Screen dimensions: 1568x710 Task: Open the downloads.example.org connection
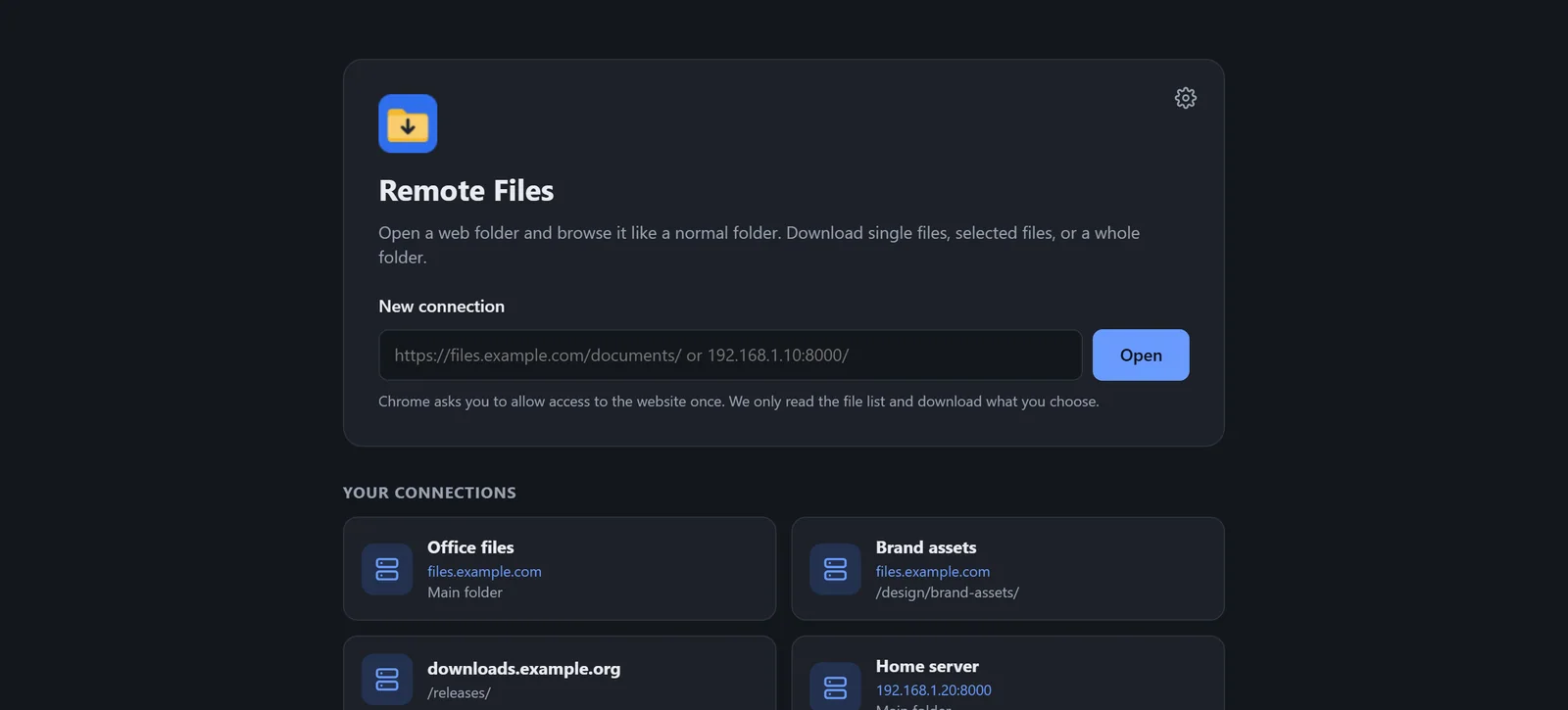pos(560,674)
